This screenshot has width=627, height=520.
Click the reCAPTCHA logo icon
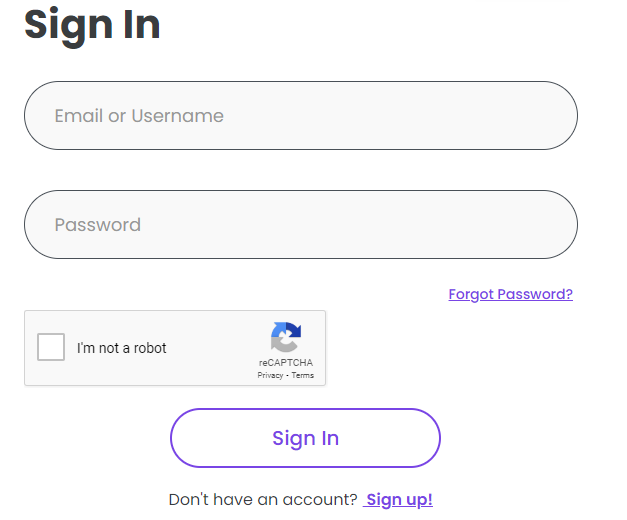[x=286, y=337]
